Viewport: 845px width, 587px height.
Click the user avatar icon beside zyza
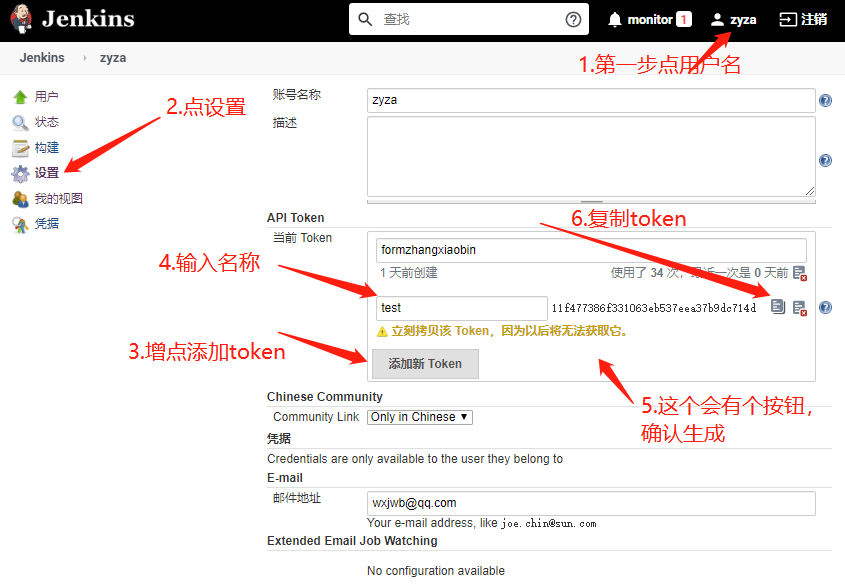[717, 19]
